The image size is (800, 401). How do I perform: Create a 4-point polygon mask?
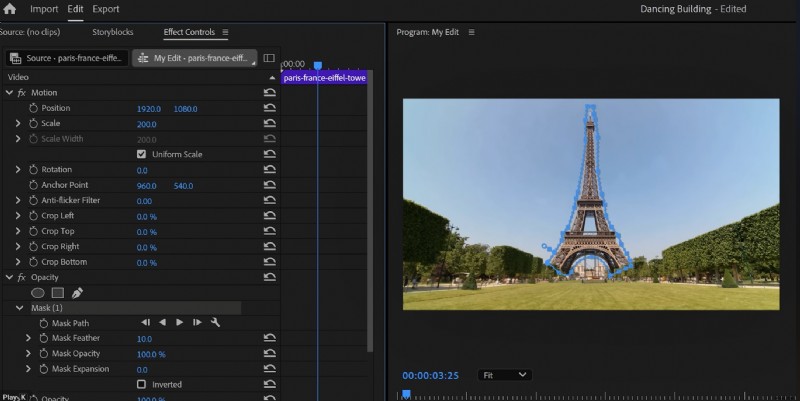point(58,293)
